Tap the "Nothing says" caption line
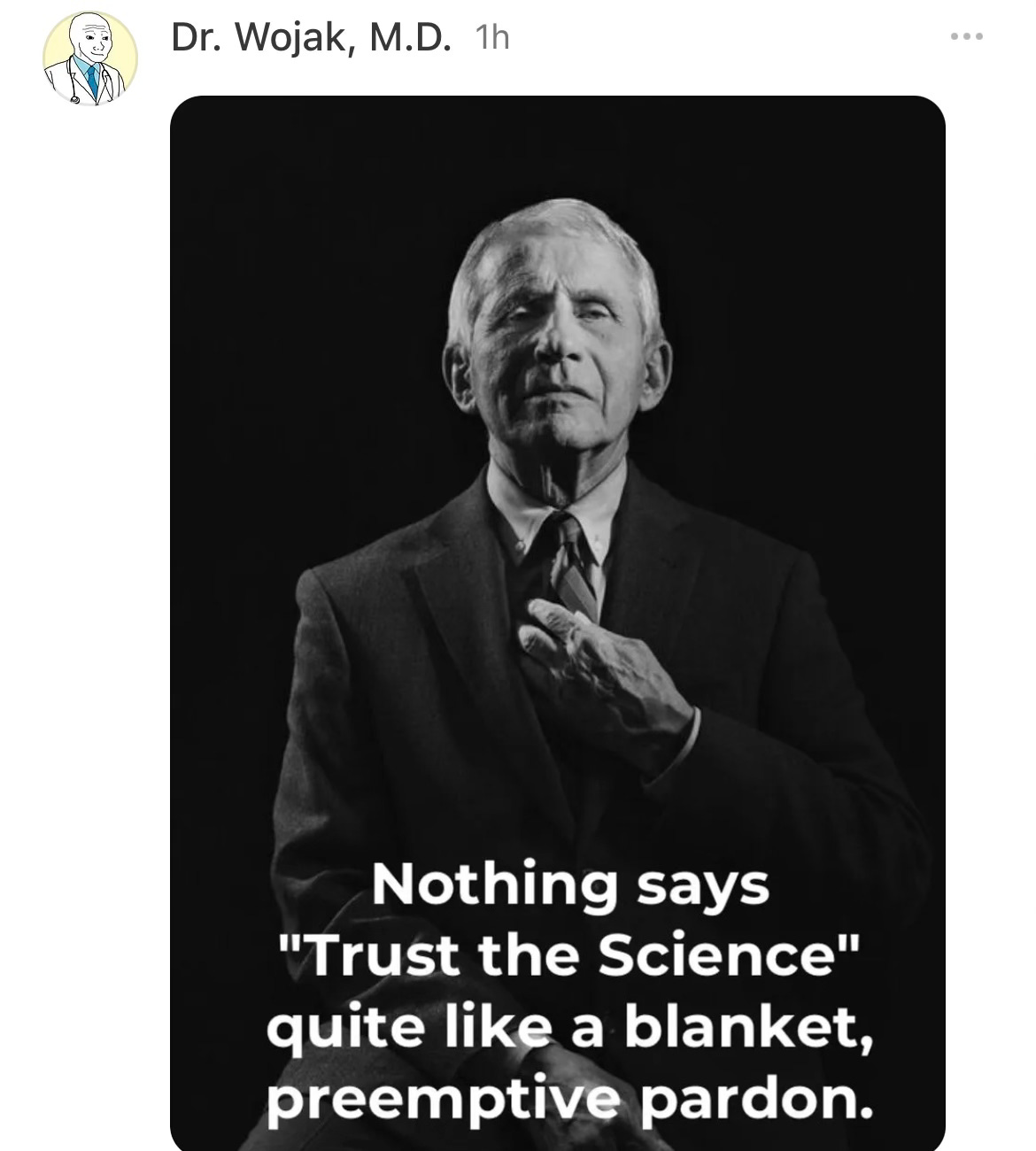This screenshot has height=1151, width=1036. 570,886
